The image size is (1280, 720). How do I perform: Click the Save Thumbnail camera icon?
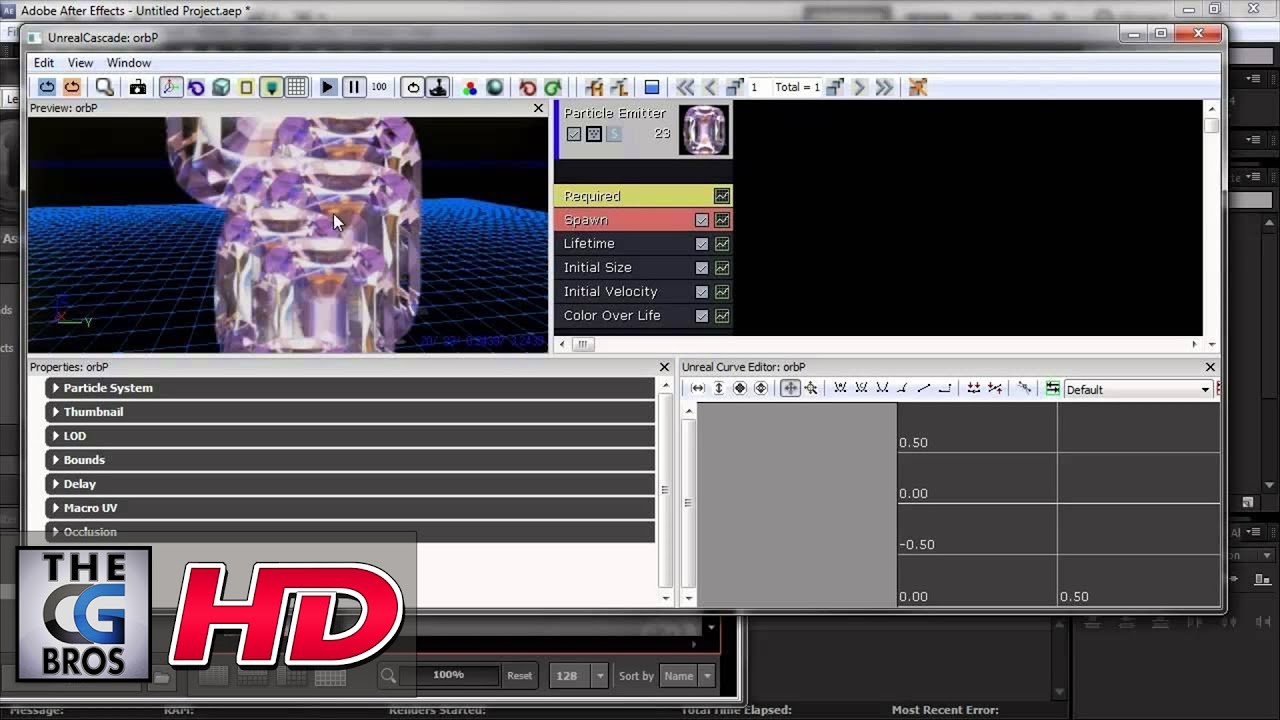(138, 88)
